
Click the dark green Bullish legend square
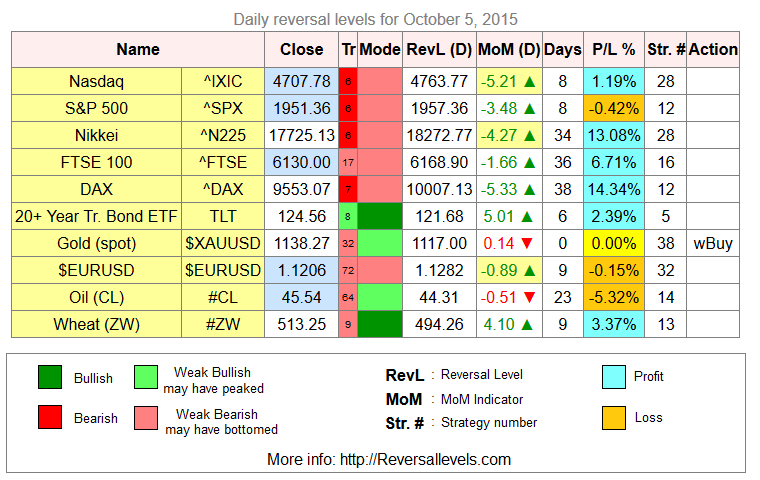(x=50, y=377)
